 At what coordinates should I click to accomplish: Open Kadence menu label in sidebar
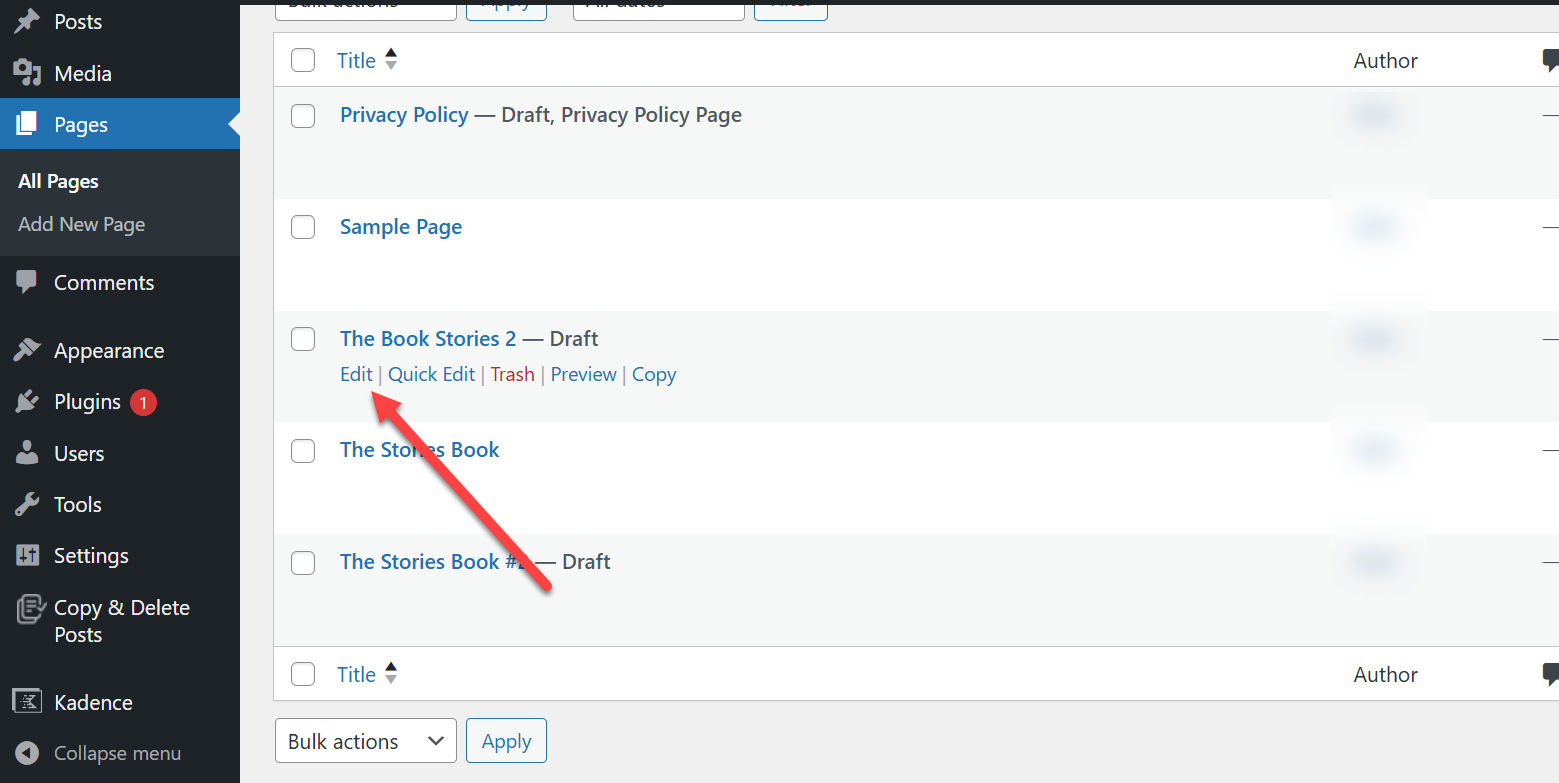[93, 702]
